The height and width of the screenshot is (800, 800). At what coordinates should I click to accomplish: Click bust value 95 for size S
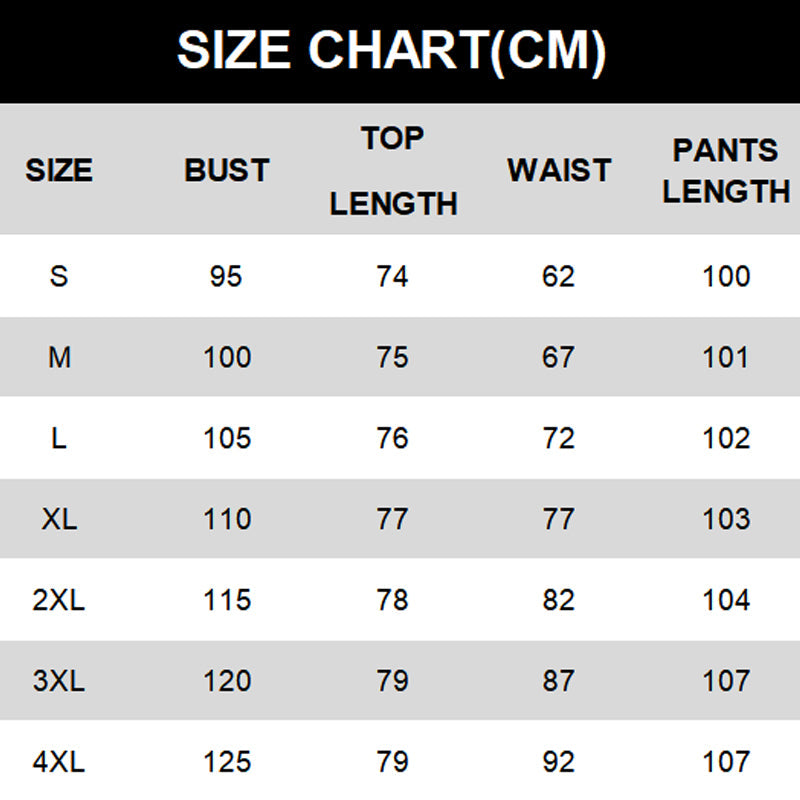[227, 276]
